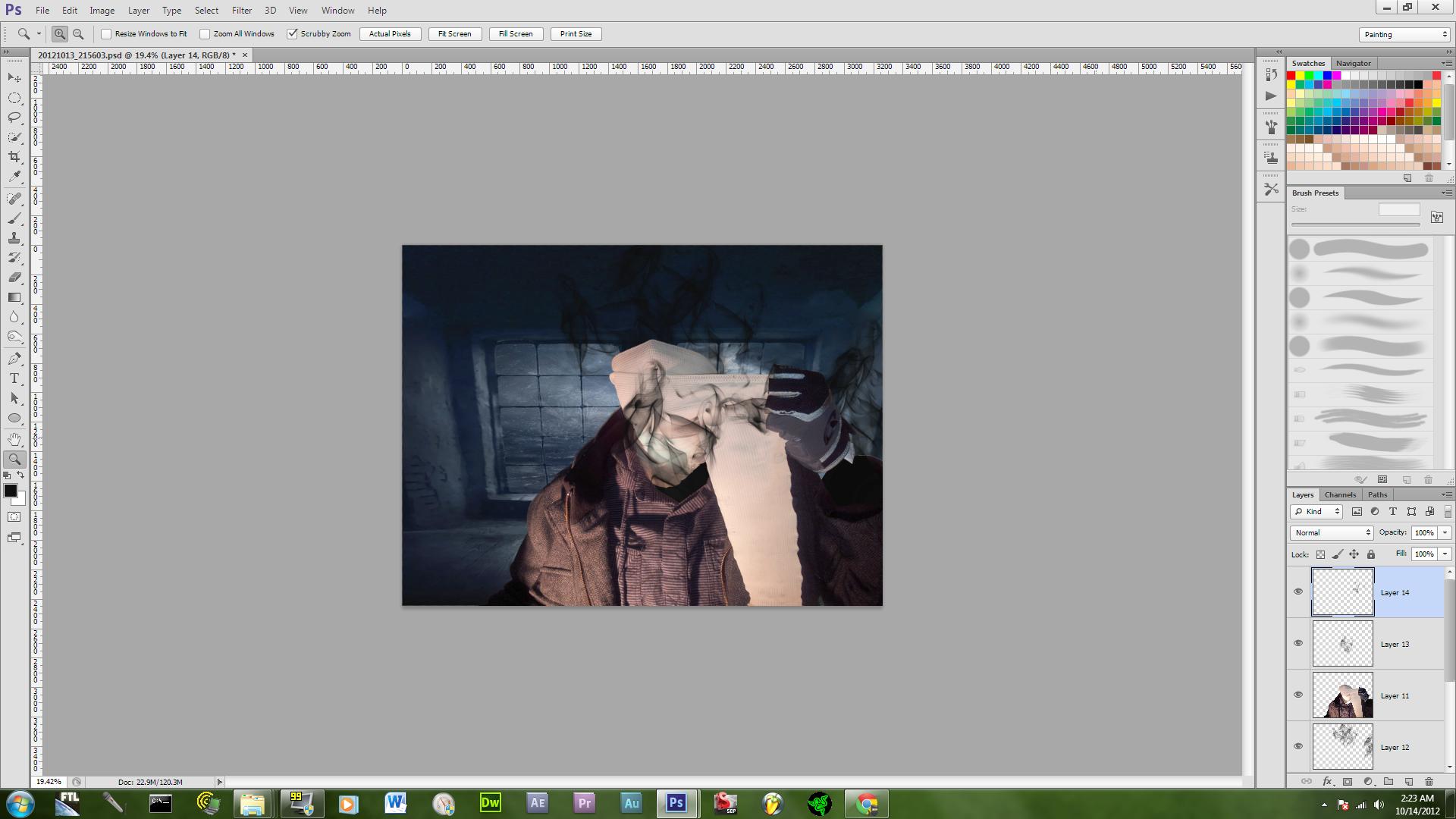Select the Dodge tool
The width and height of the screenshot is (1456, 819).
click(14, 337)
